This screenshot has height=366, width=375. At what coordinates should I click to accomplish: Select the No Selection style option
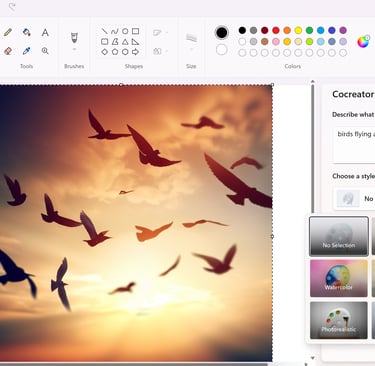(x=339, y=236)
